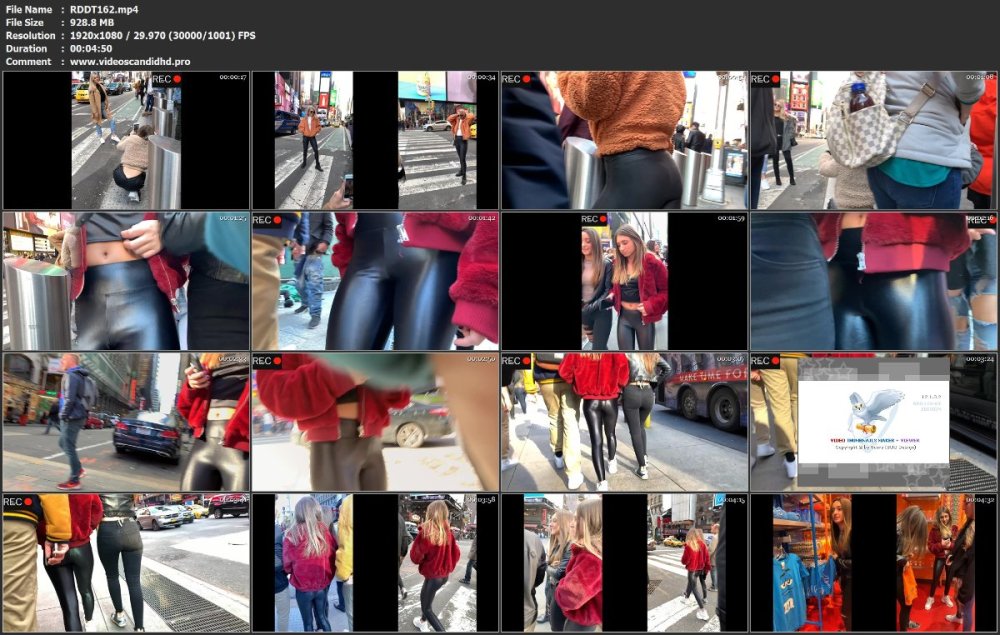
Task: Open the thumbnail stamped 00:03:24
Action: [x=874, y=422]
